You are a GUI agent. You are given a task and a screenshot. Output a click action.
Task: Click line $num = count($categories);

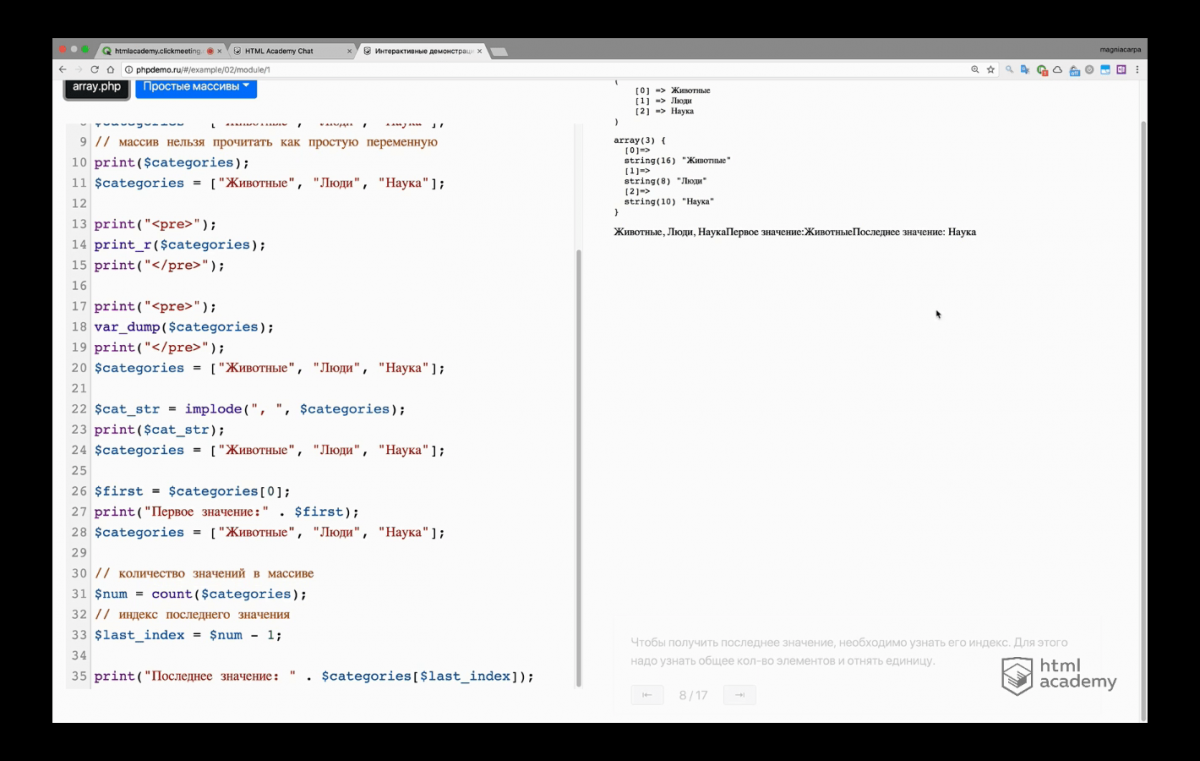[201, 594]
